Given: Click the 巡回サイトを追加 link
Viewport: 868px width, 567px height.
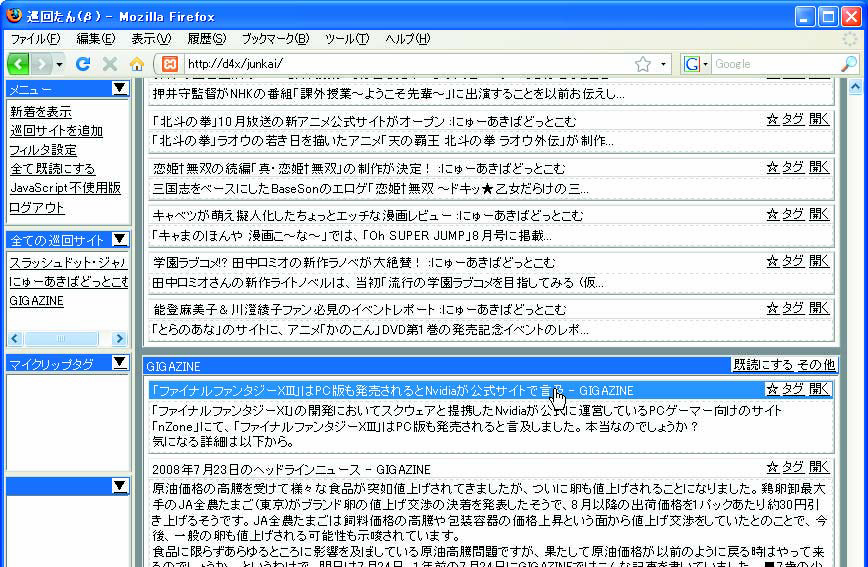Looking at the screenshot, I should [56, 131].
